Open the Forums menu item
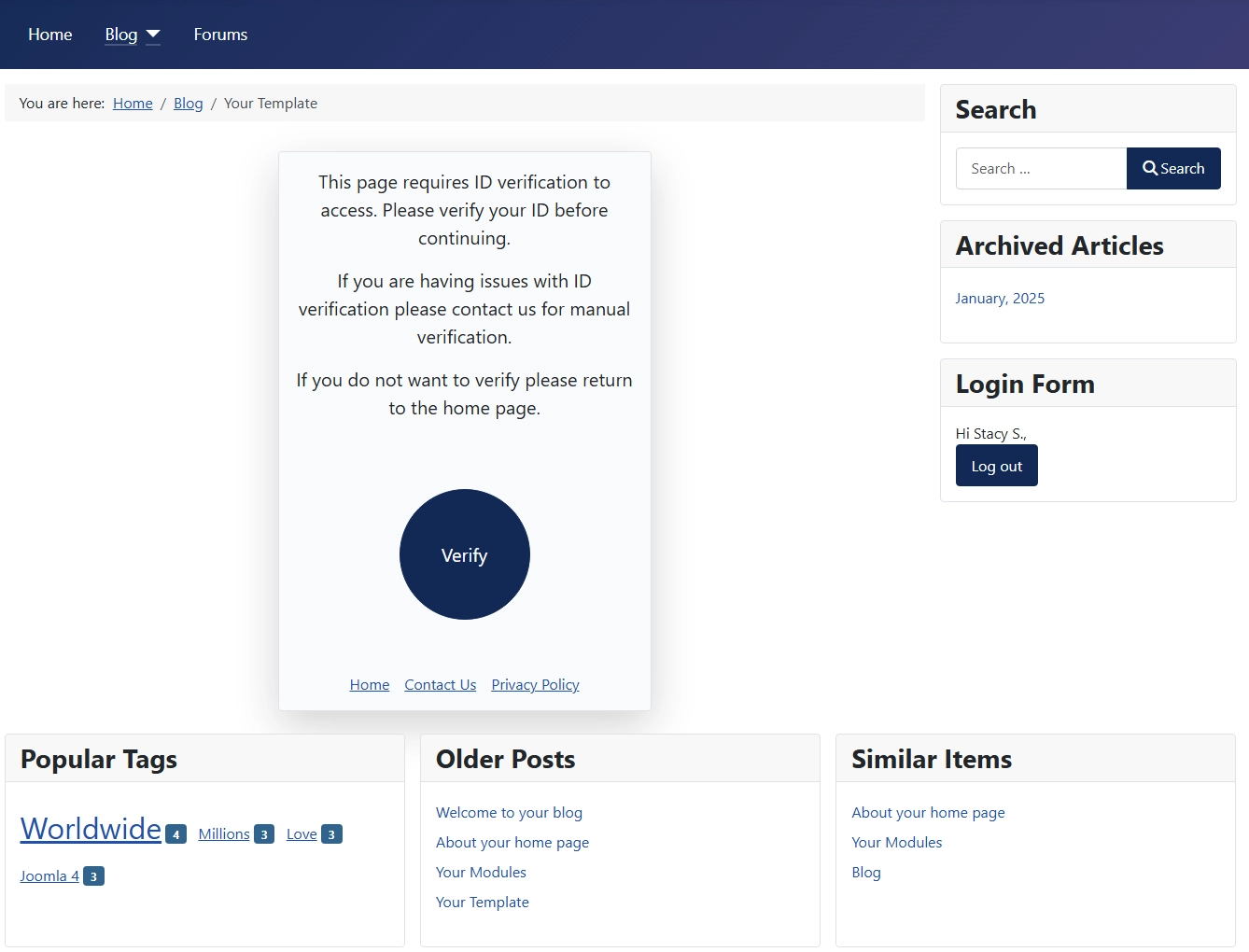This screenshot has width=1249, height=952. tap(219, 35)
